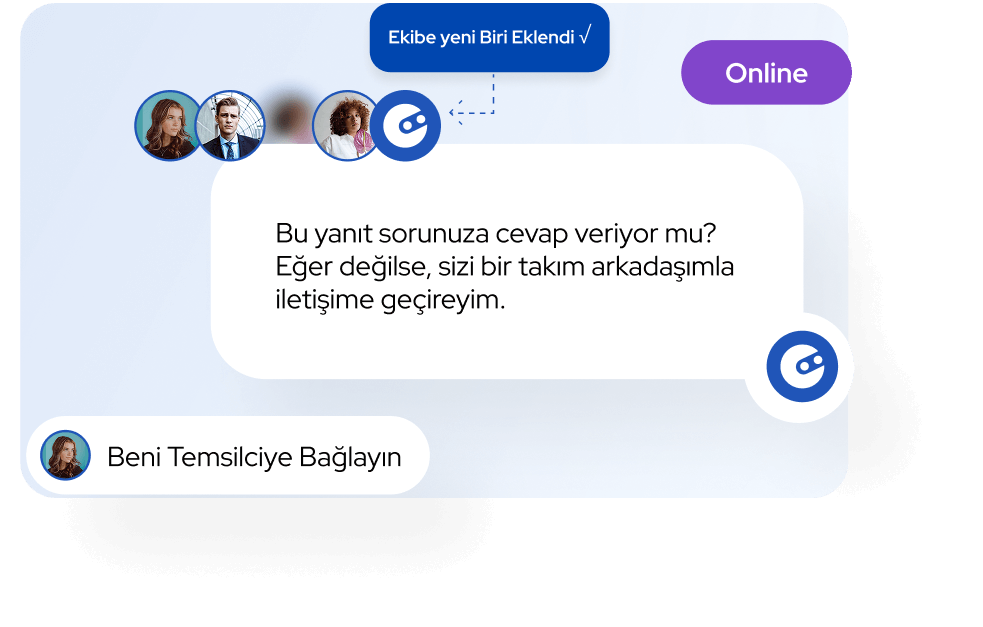Select the man in suit avatar

(230, 125)
